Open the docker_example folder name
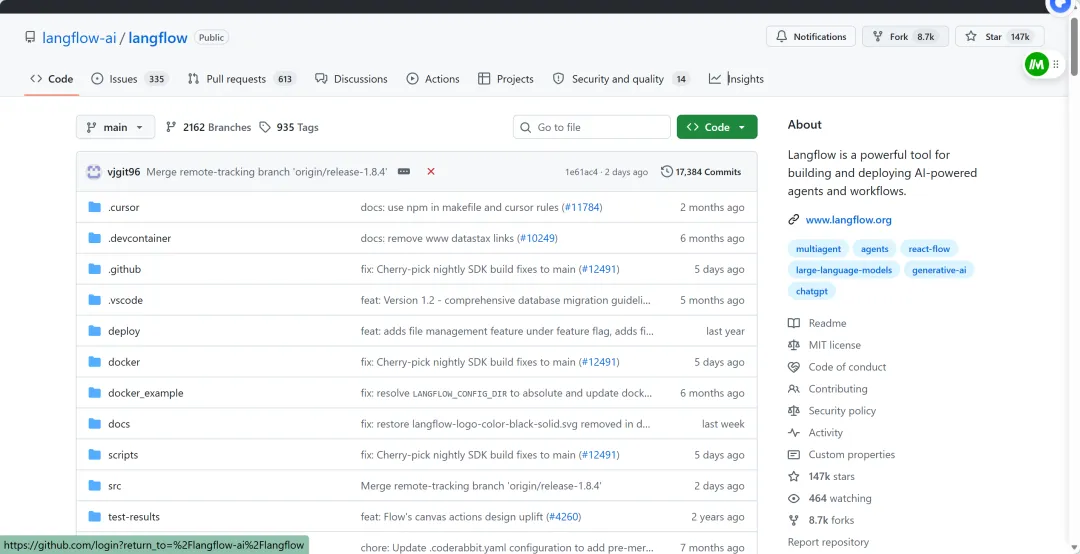This screenshot has height=554, width=1080. click(x=145, y=393)
